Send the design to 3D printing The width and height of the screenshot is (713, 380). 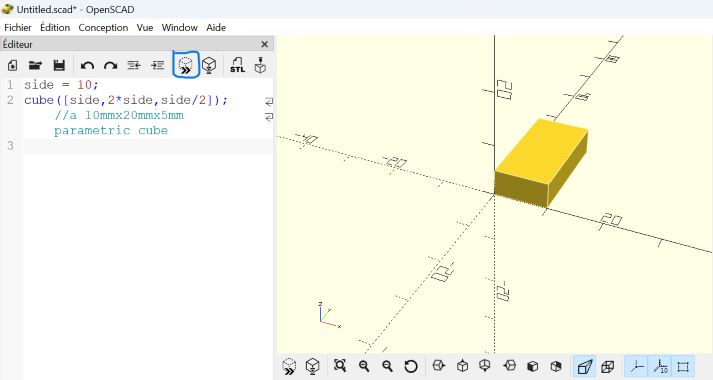point(260,65)
